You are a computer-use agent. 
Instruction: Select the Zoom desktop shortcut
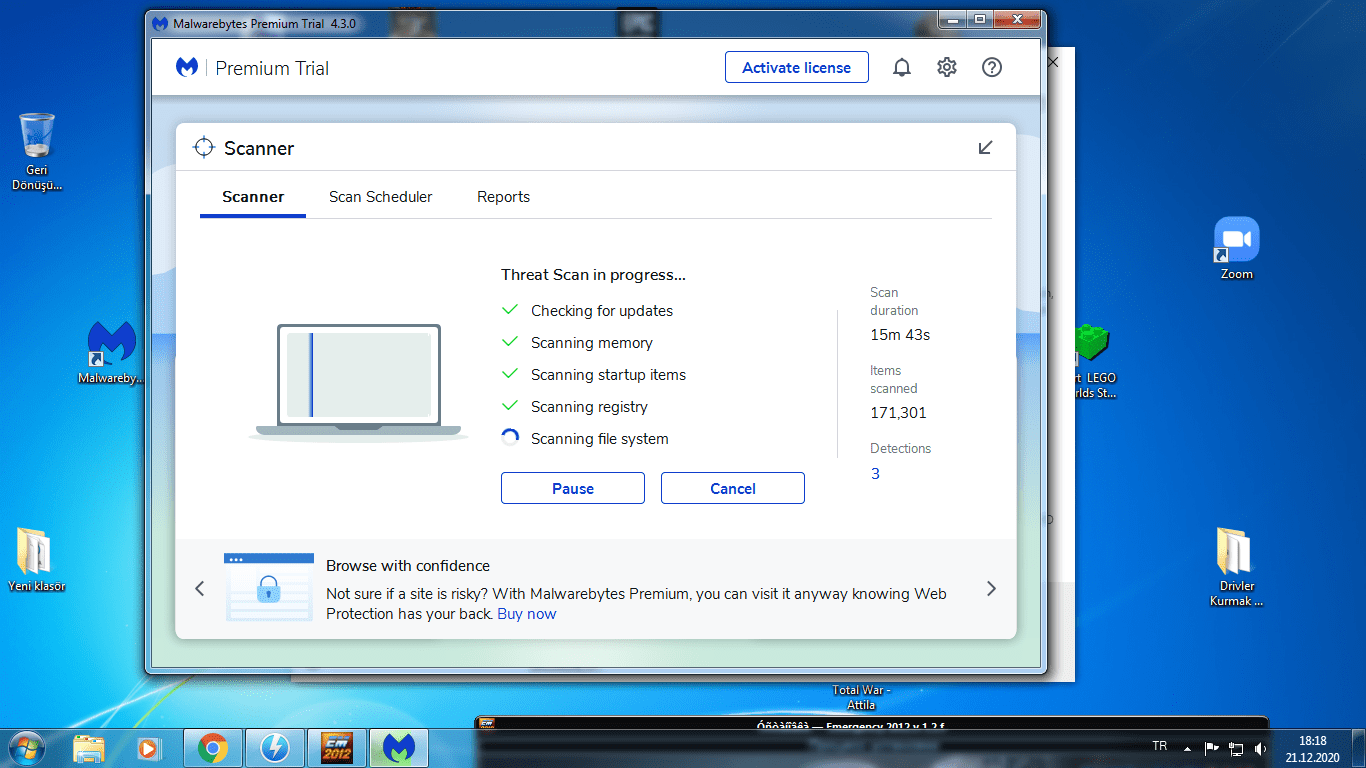1237,249
